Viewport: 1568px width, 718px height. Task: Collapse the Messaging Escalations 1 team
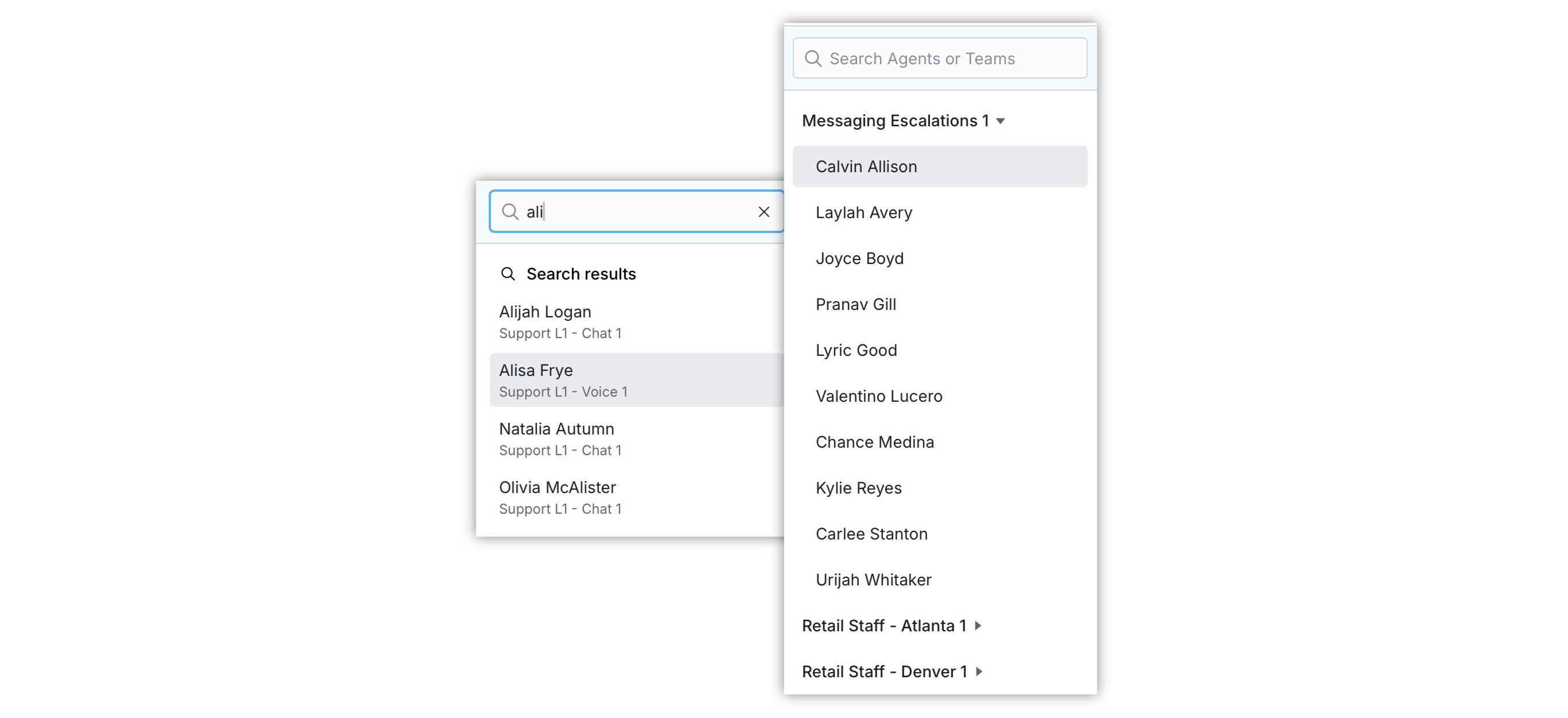[x=1000, y=121]
